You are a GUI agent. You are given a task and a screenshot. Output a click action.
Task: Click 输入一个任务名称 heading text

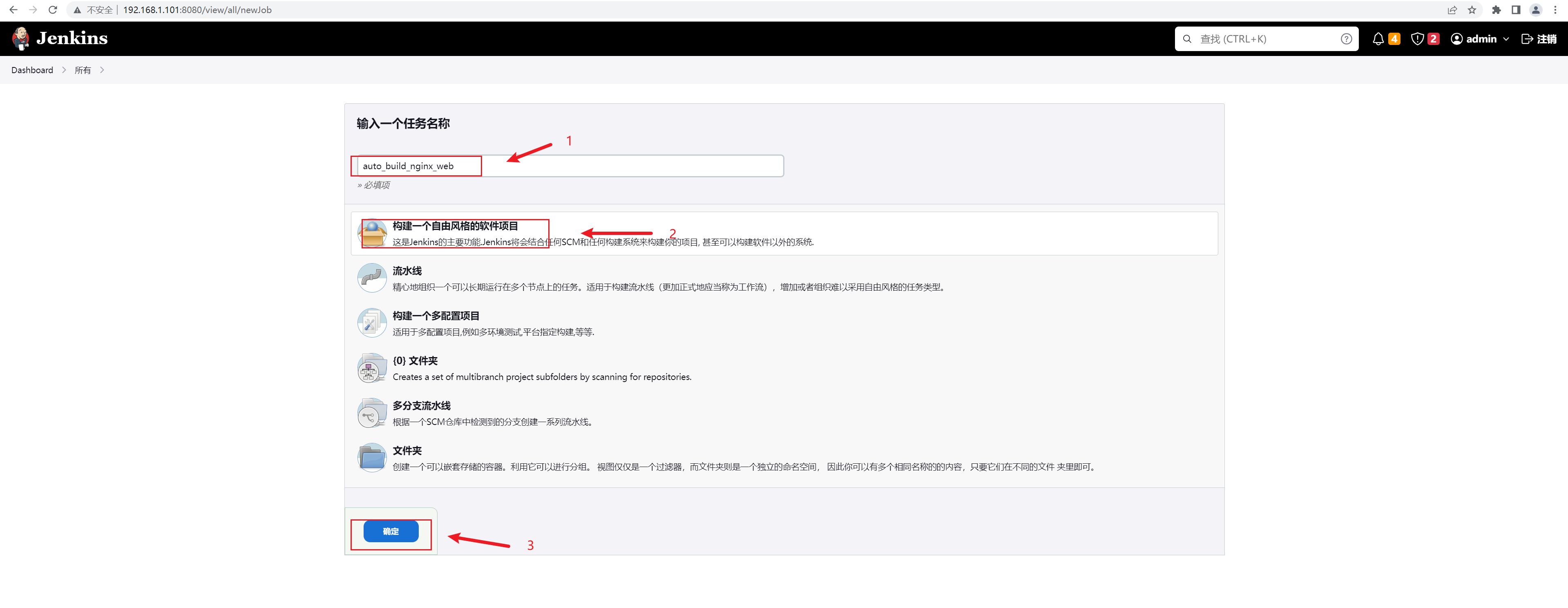(x=403, y=123)
